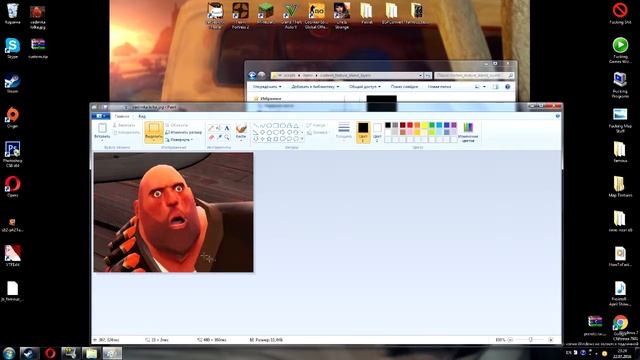Open the Rotate (Повернуть) dropdown
This screenshot has height=360, width=640.
180,140
